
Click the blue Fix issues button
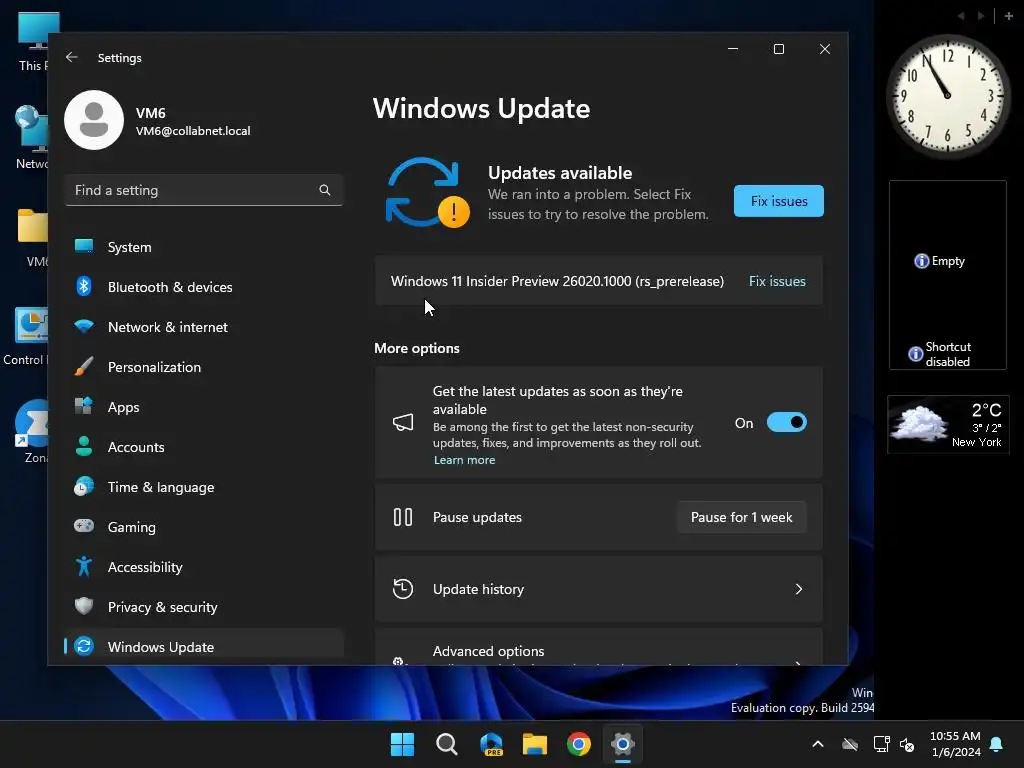point(778,201)
